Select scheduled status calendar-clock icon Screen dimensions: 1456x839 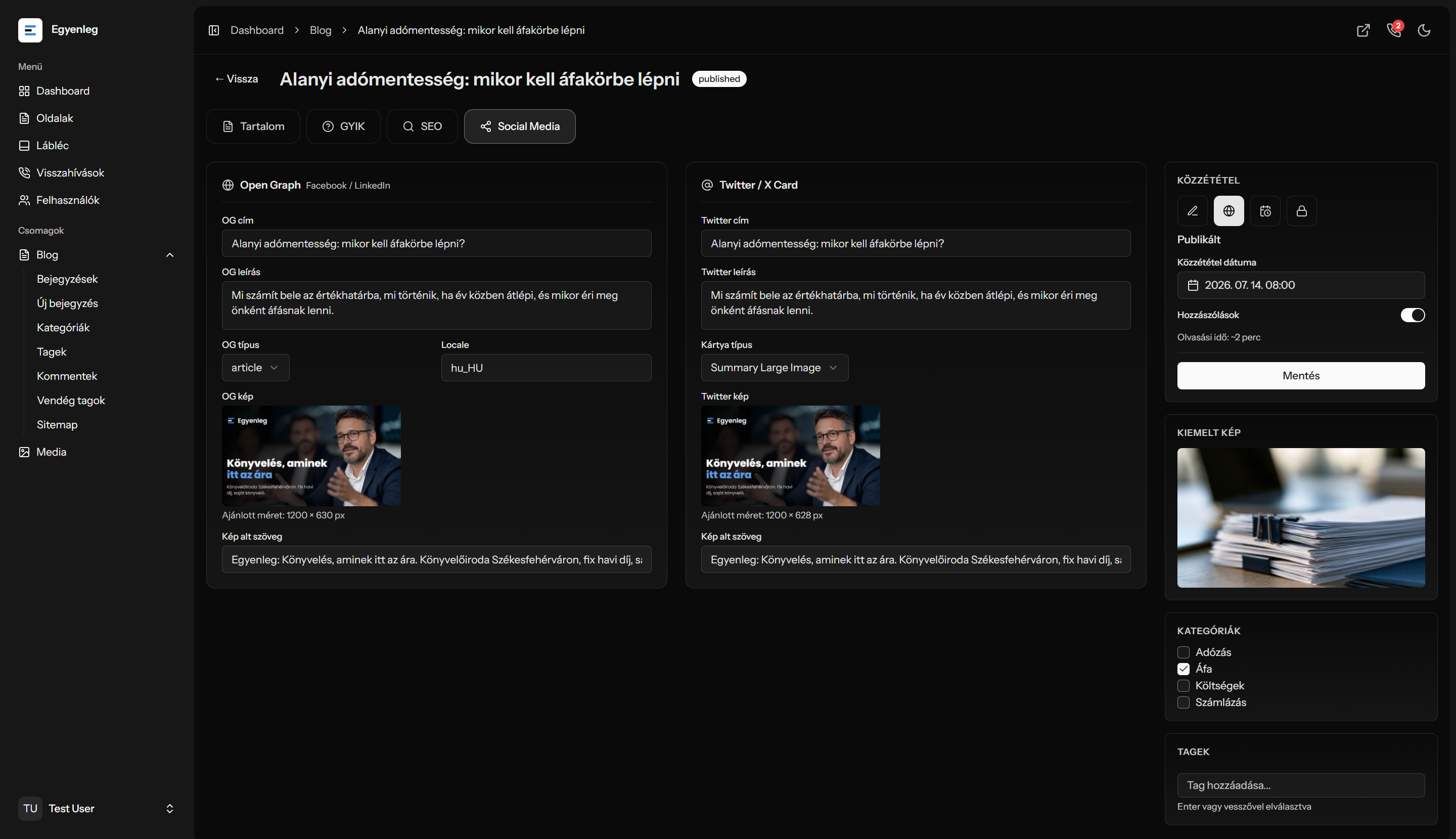click(1265, 211)
